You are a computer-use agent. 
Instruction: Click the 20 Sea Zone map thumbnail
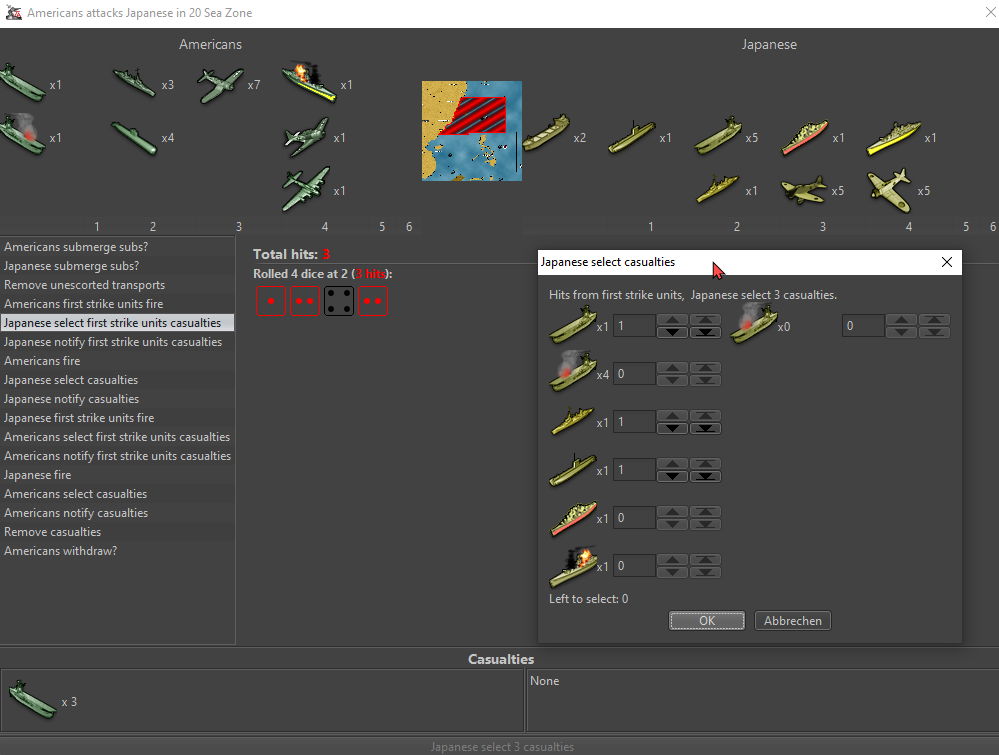point(471,131)
